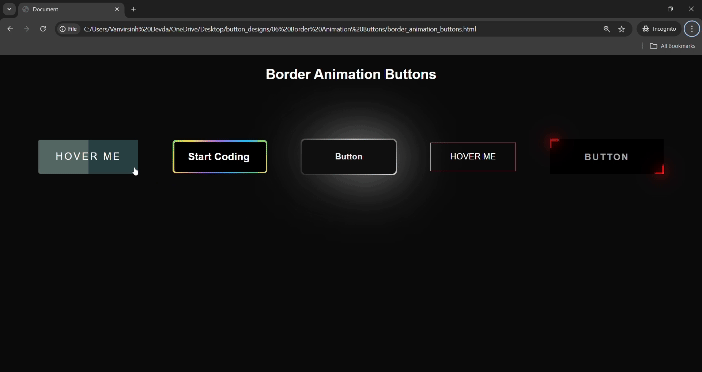The image size is (702, 372).
Task: Click the teal HOVER ME button
Action: 88,157
